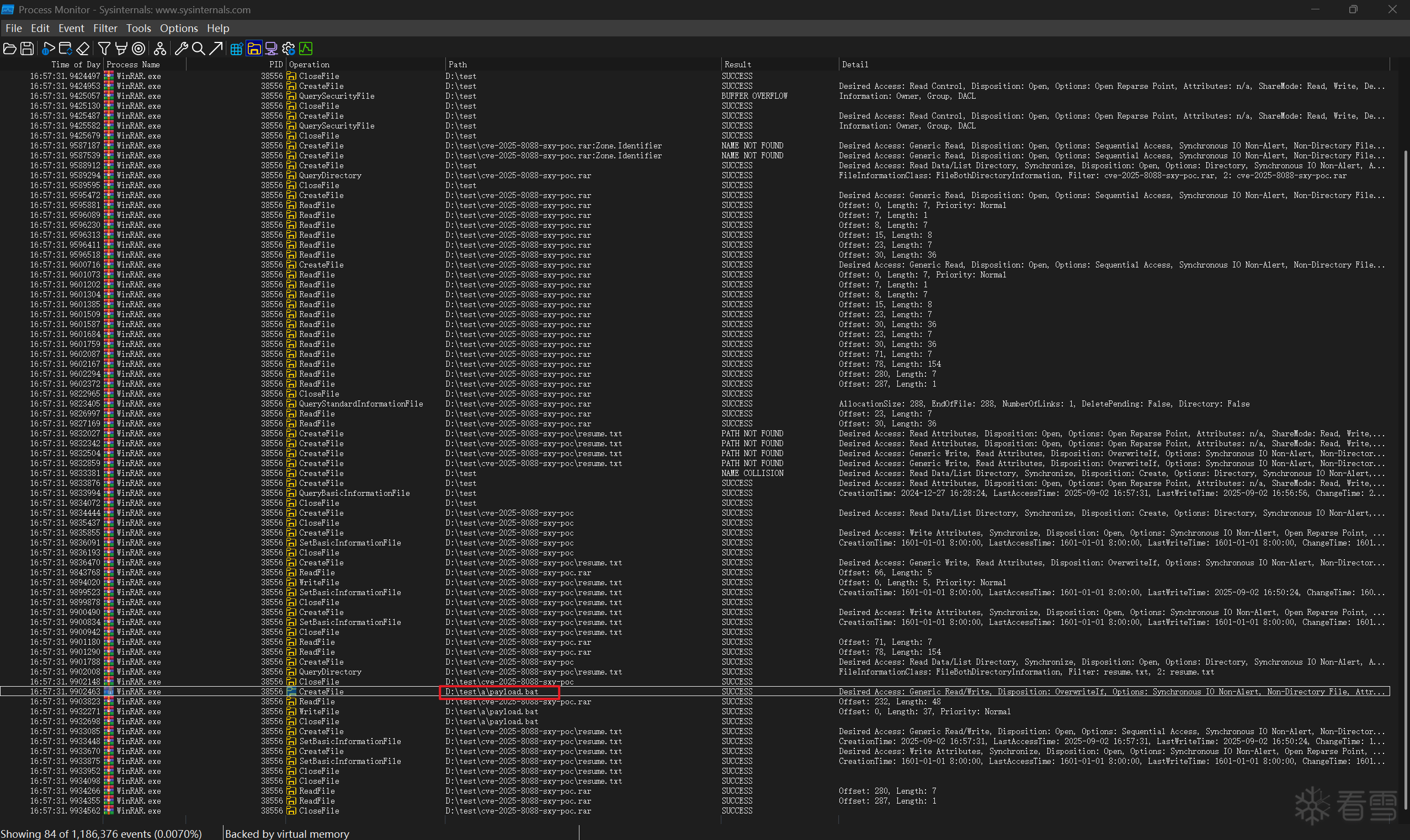Click the Save toolbar icon
Screen dimensions: 1410x840
coord(26,49)
